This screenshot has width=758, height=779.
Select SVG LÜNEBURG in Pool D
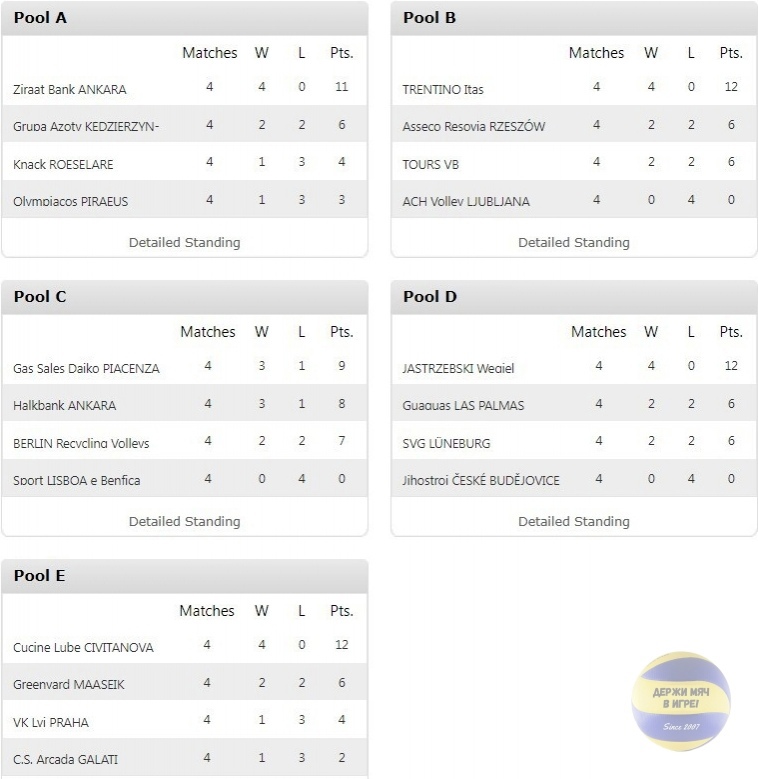pyautogui.click(x=446, y=443)
